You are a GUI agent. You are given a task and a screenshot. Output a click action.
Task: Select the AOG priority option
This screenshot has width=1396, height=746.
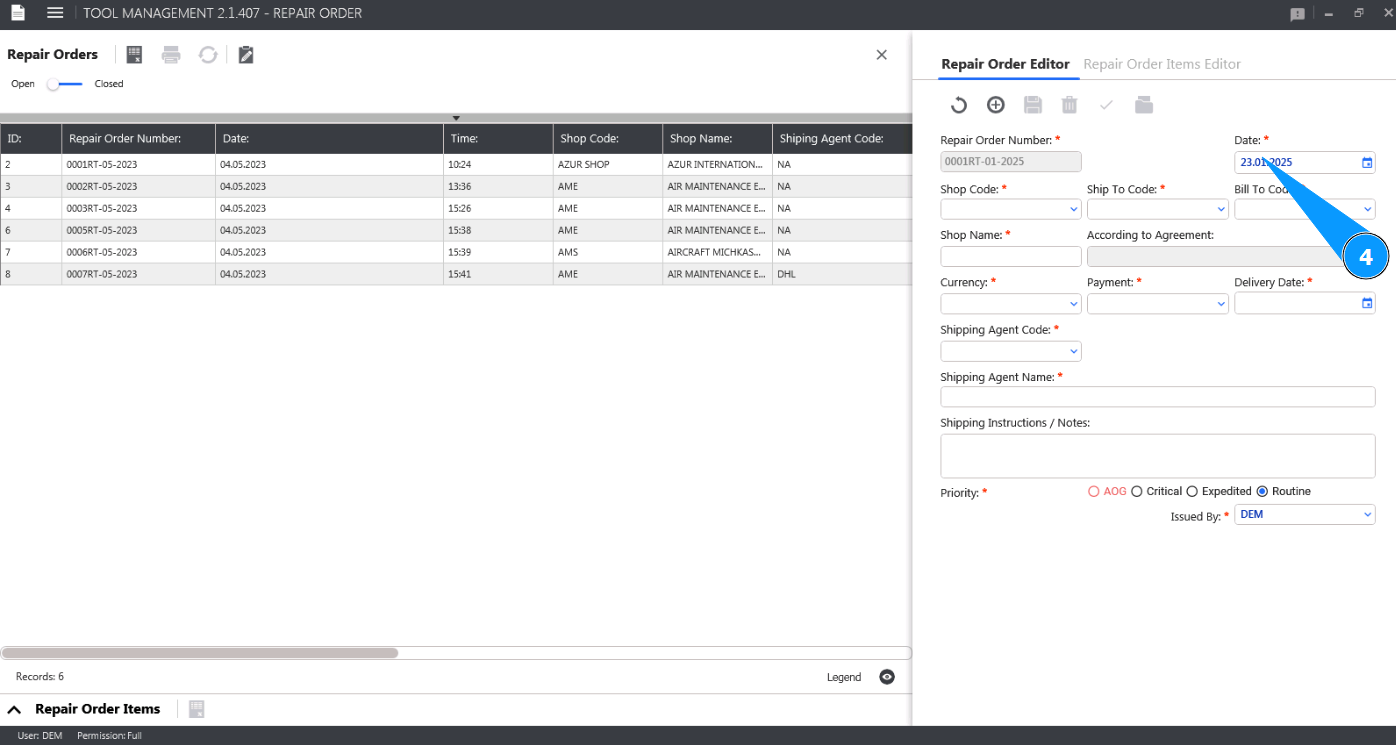click(1093, 491)
